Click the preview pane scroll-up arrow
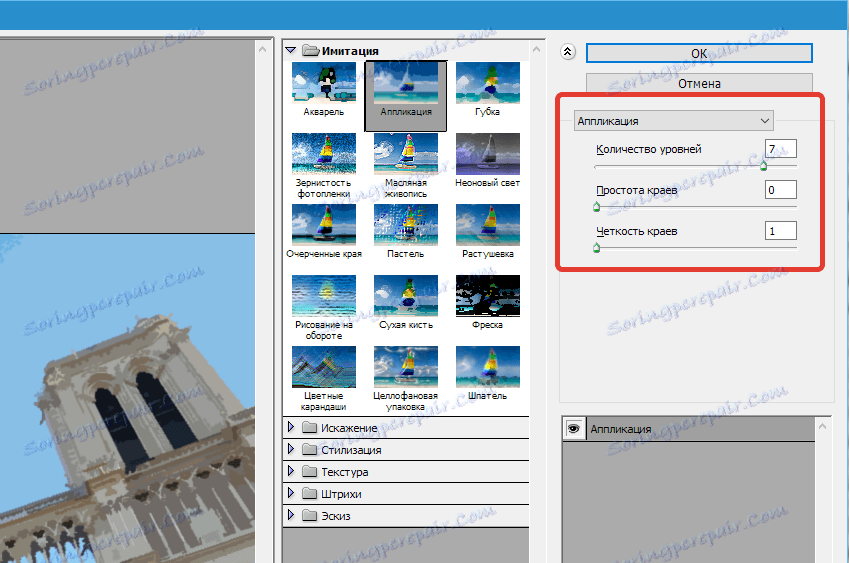The height and width of the screenshot is (563, 849). tap(263, 49)
